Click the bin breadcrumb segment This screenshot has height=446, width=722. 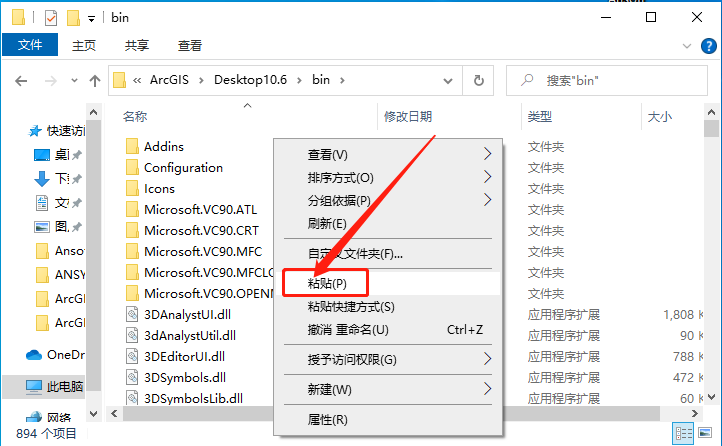click(x=321, y=80)
